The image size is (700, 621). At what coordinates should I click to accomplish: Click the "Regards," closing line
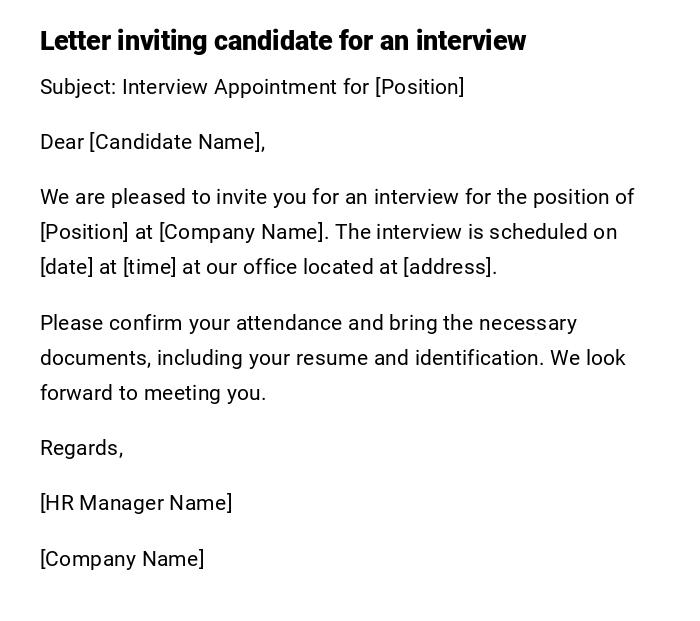click(81, 448)
